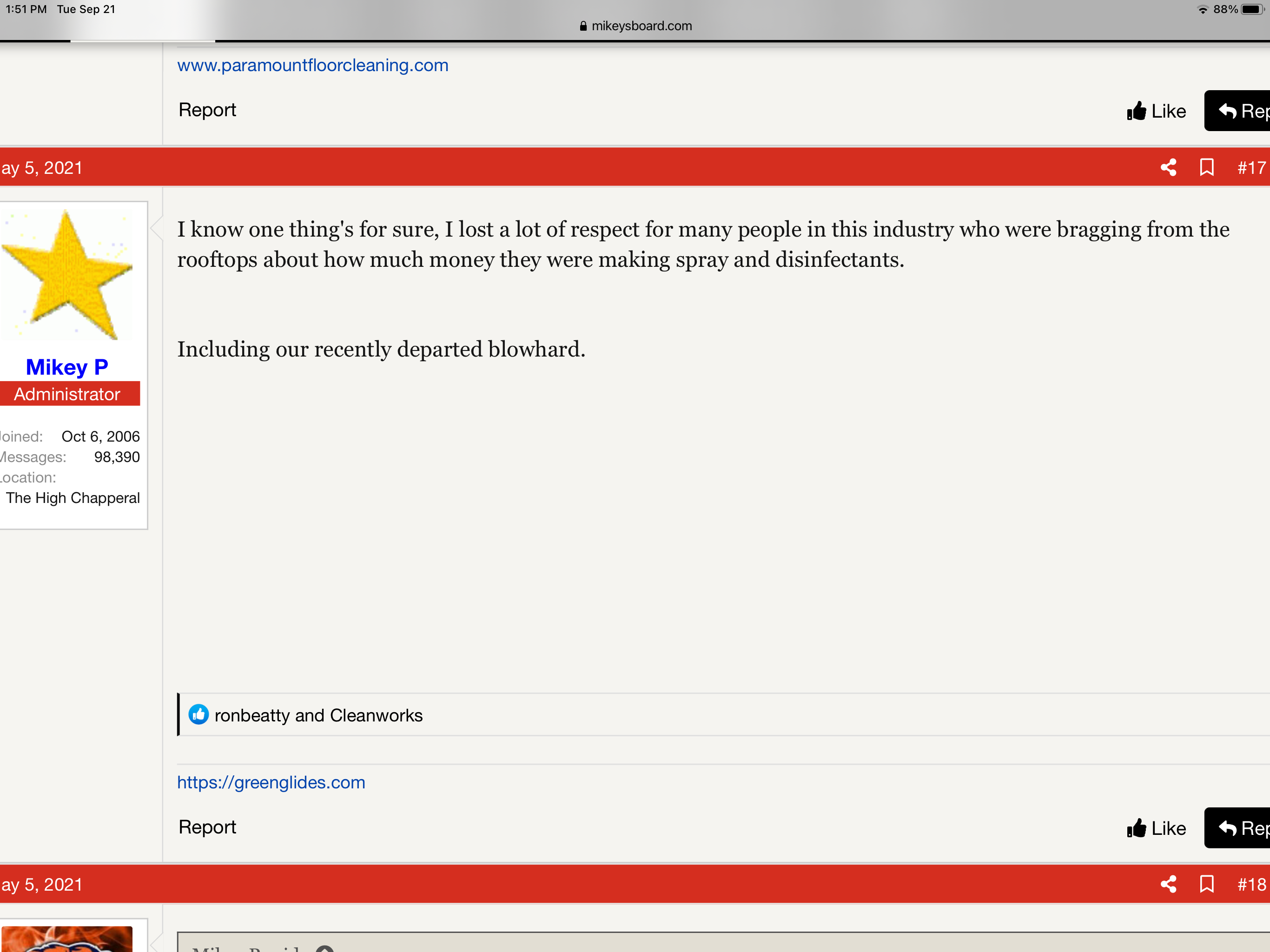Image resolution: width=1270 pixels, height=952 pixels.
Task: View who liked: ronbeatty and Cleanworks
Action: click(x=318, y=715)
